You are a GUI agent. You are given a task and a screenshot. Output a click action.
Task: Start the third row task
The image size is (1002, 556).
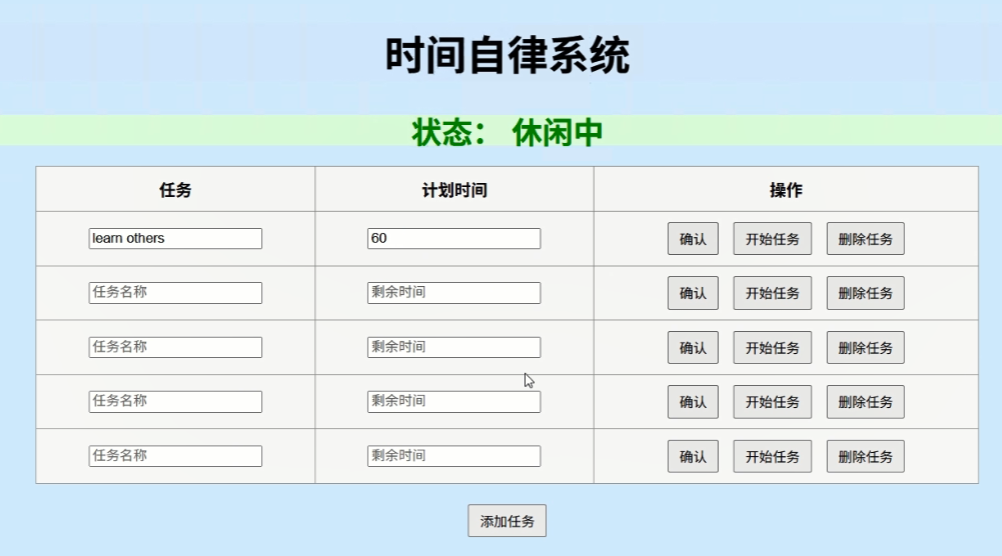coord(772,348)
